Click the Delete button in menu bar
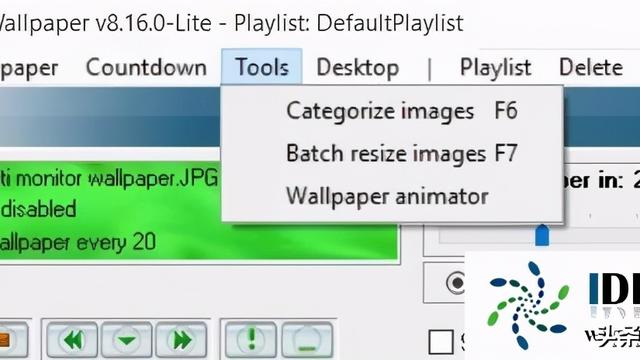Screen dimensions: 640x360 pyautogui.click(x=591, y=67)
